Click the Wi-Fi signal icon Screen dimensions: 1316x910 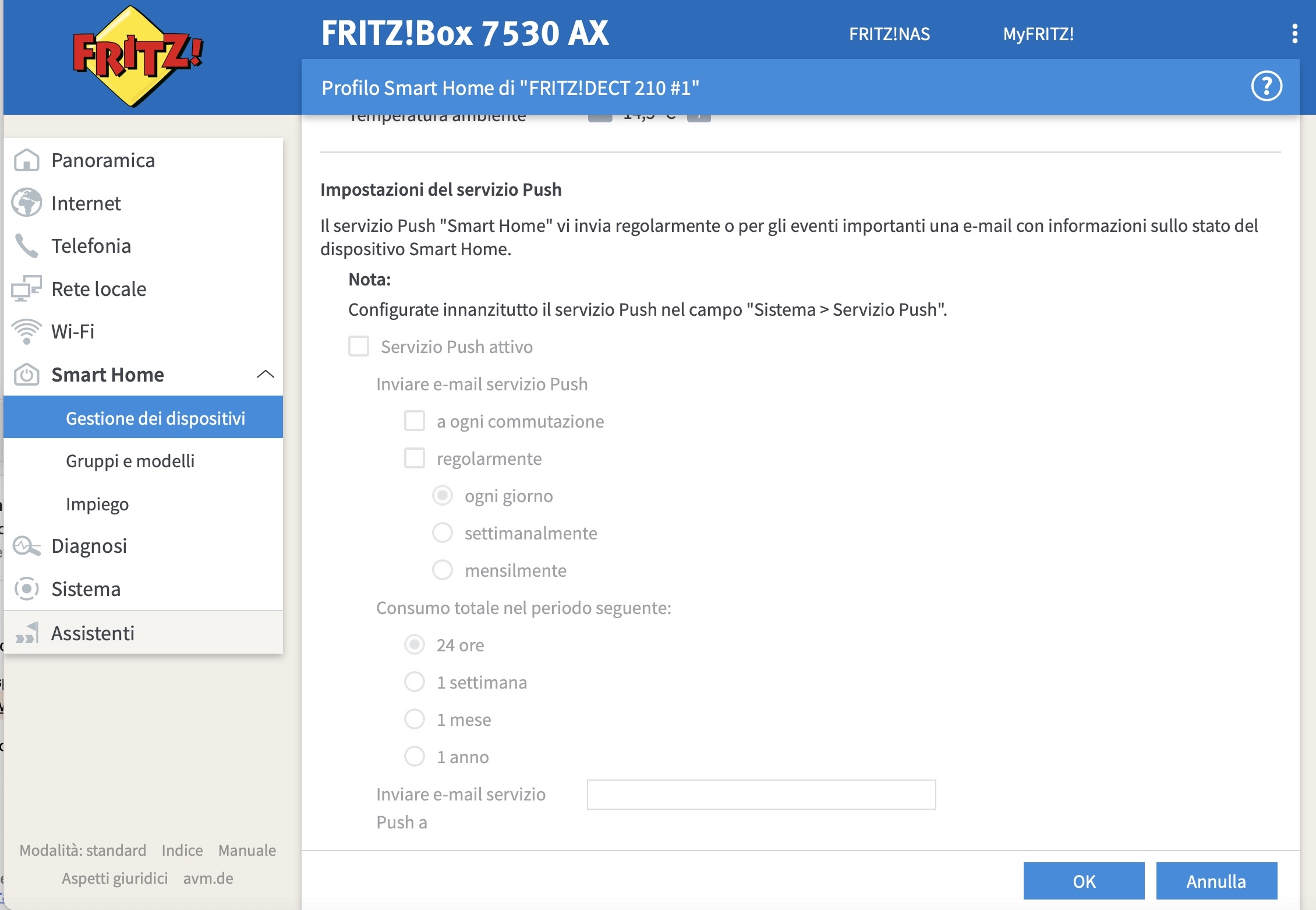pos(27,331)
